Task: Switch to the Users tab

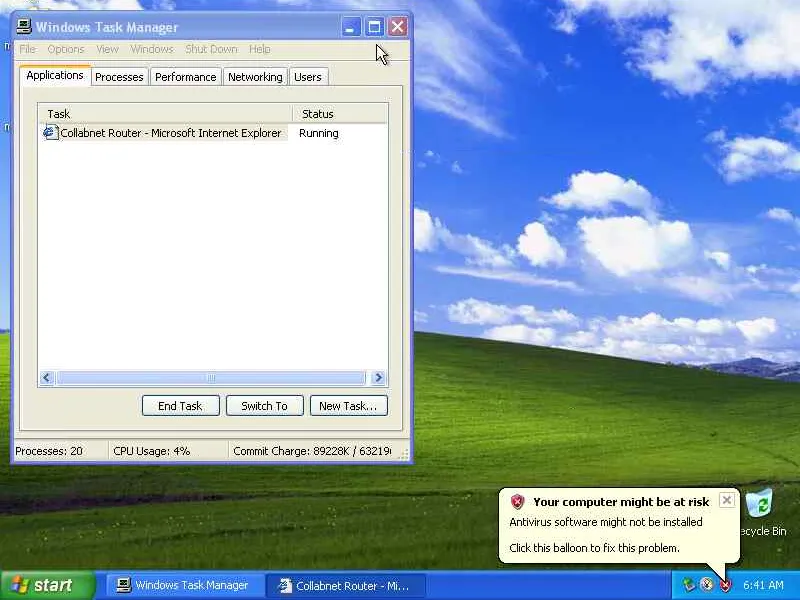Action: (308, 77)
